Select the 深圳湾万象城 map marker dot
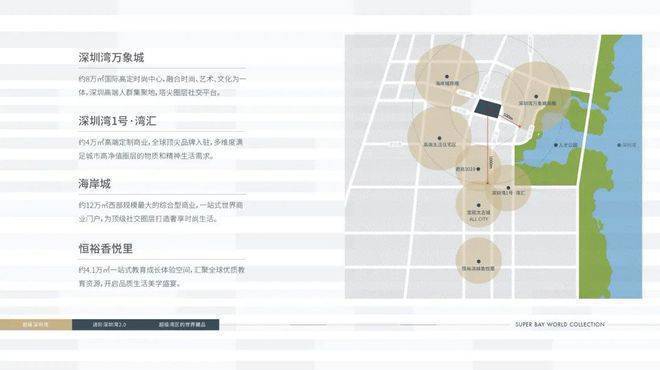660x370 pixels. coord(536,96)
